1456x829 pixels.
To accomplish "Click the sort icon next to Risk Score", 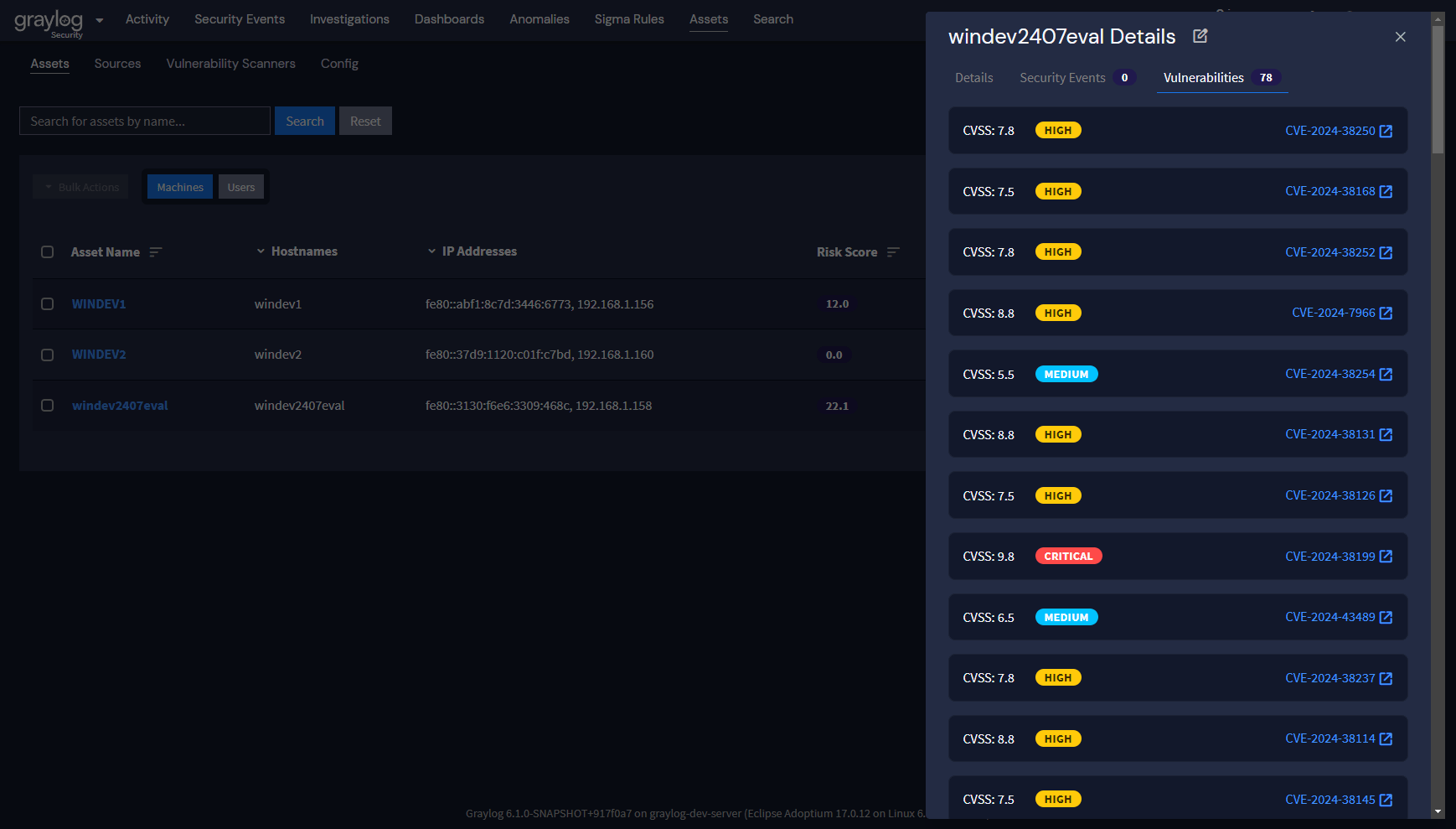I will click(893, 251).
